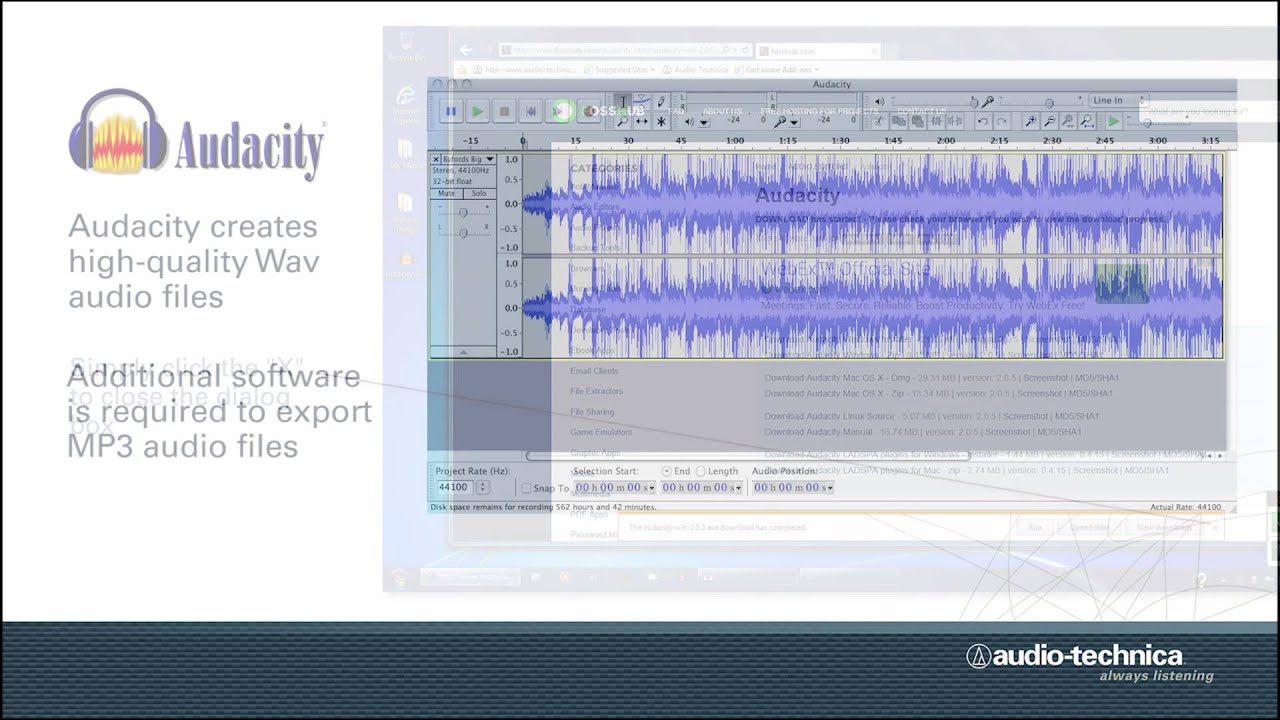Screen dimensions: 1280x720
Task: Click the Play button
Action: (478, 110)
